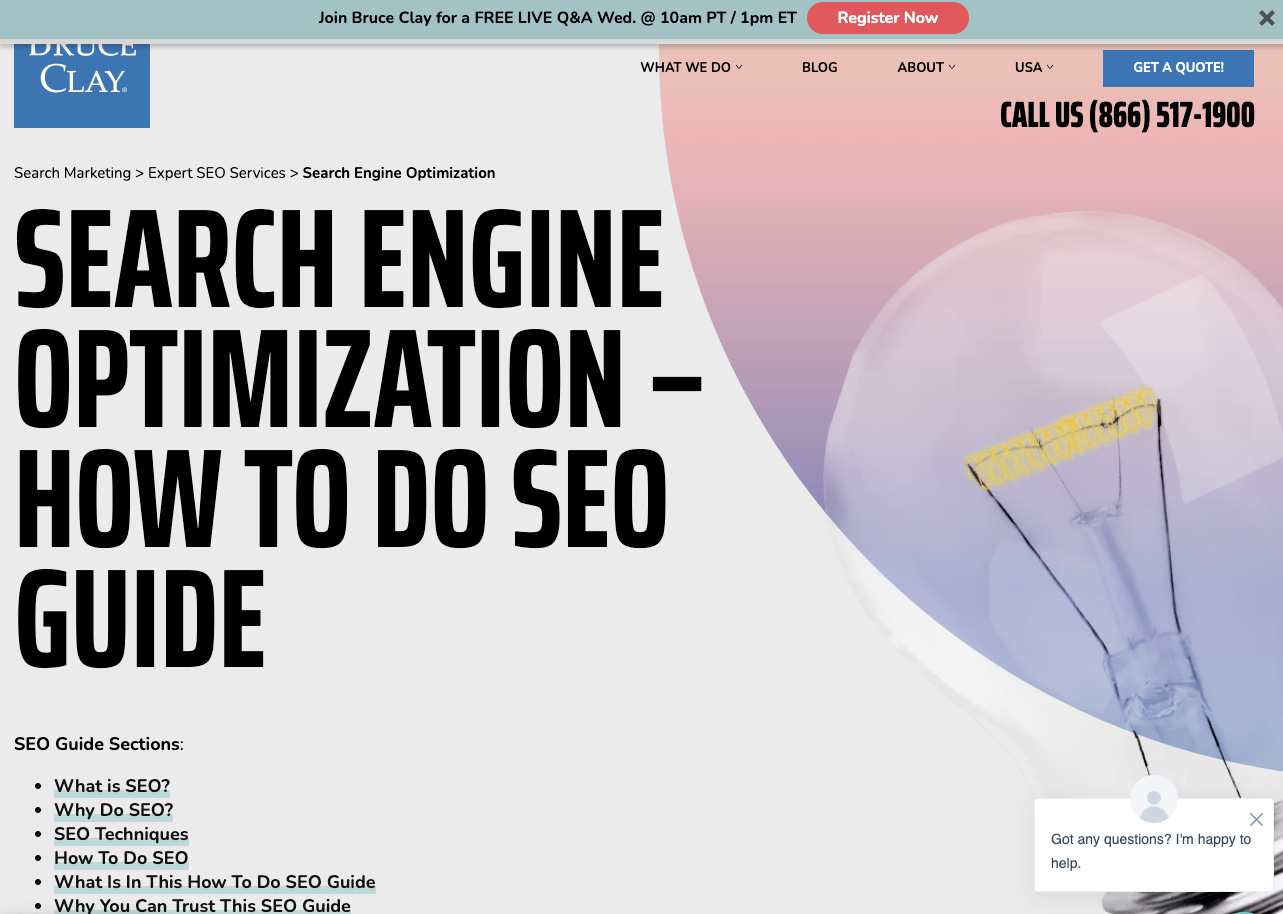Call the (866) 517-1900 phone number

click(x=1127, y=116)
